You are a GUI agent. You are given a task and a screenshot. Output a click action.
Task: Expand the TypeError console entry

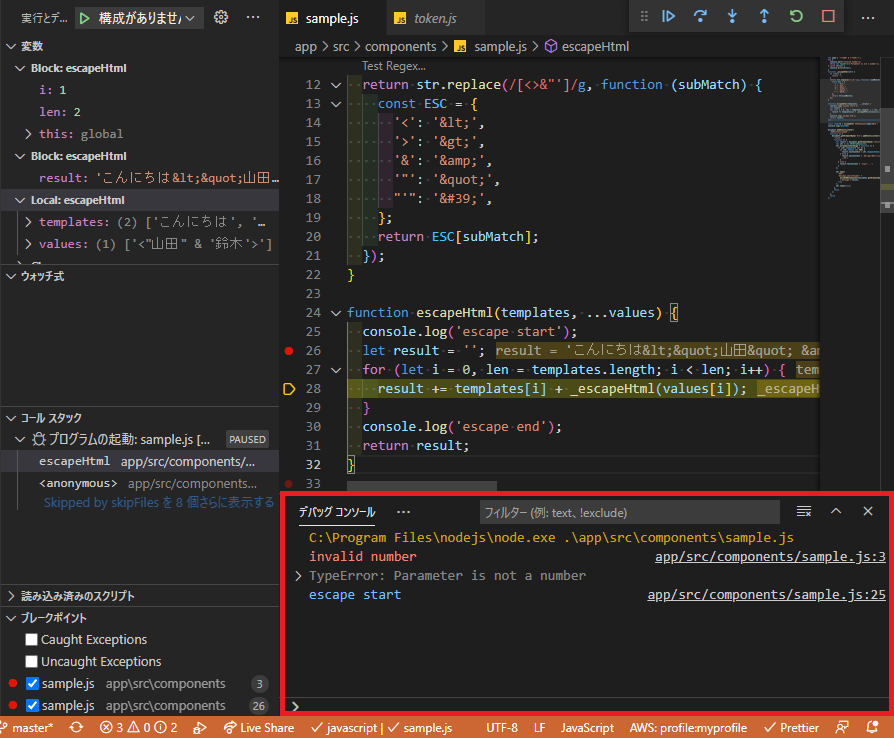(x=298, y=576)
